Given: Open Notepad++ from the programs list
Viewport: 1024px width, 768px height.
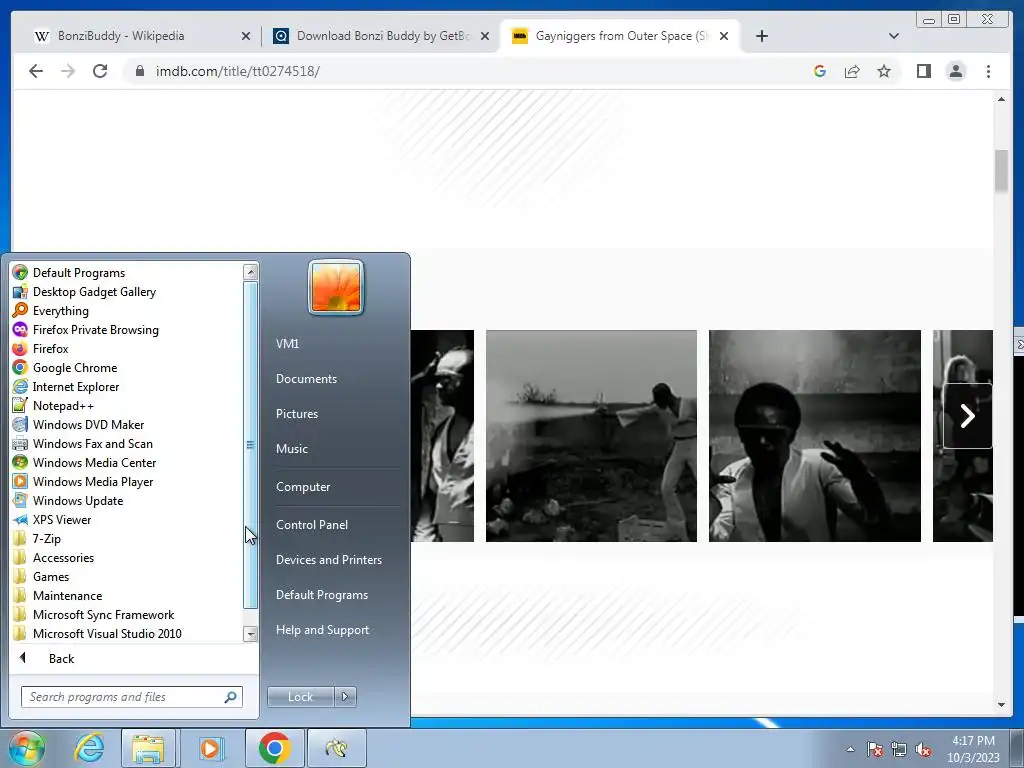Looking at the screenshot, I should pyautogui.click(x=53, y=406).
